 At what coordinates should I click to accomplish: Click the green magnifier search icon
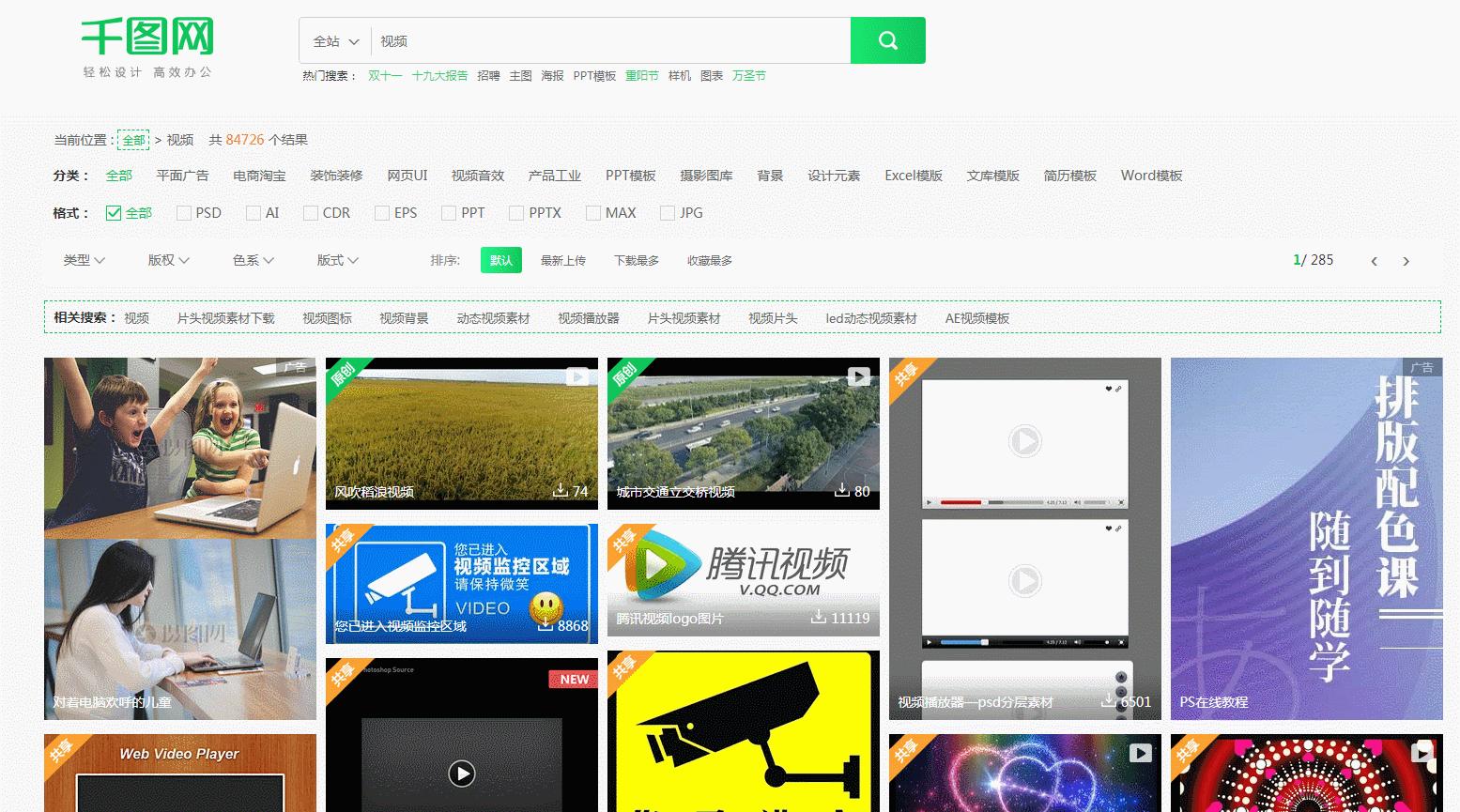pos(886,40)
